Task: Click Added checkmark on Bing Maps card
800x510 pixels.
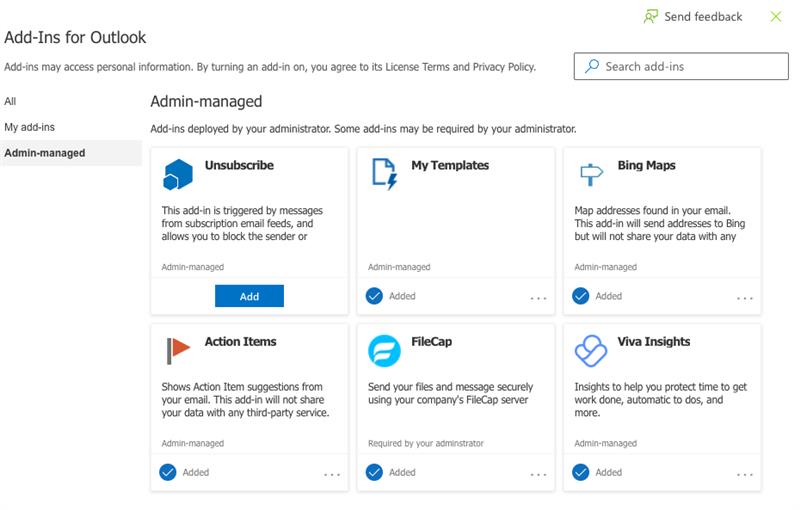Action: pos(581,296)
